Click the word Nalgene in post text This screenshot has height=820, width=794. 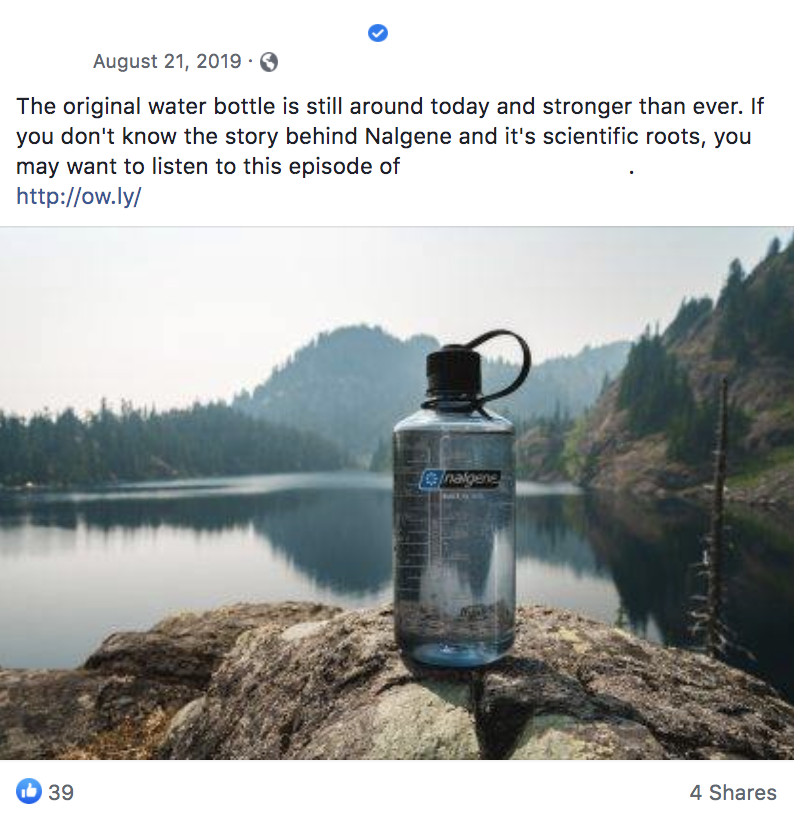(408, 136)
